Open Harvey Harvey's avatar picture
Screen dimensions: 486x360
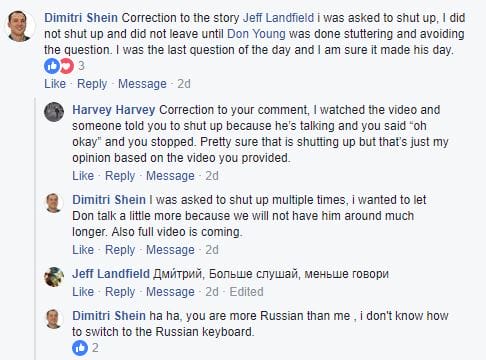pyautogui.click(x=54, y=112)
